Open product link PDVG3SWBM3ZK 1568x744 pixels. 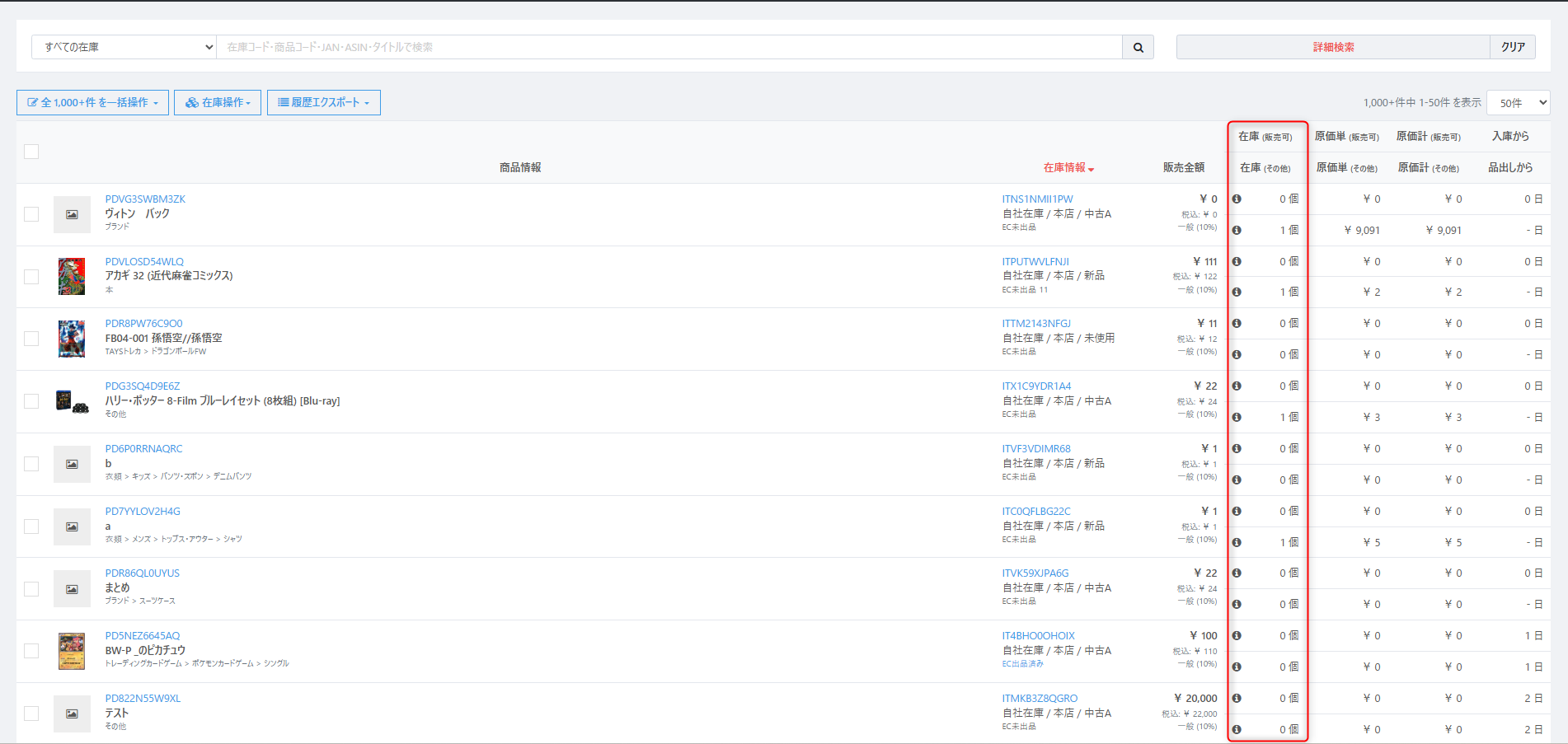click(145, 199)
